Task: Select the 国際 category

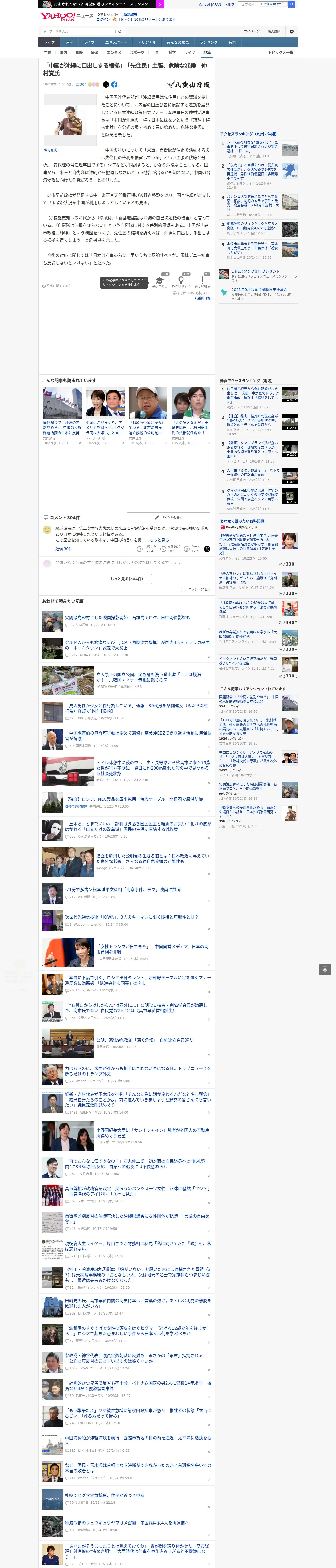Action: coord(79,52)
